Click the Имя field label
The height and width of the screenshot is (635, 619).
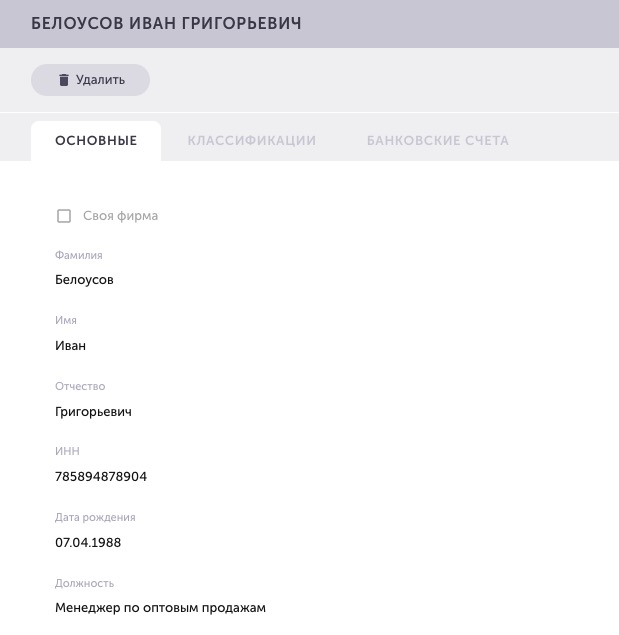click(x=66, y=320)
